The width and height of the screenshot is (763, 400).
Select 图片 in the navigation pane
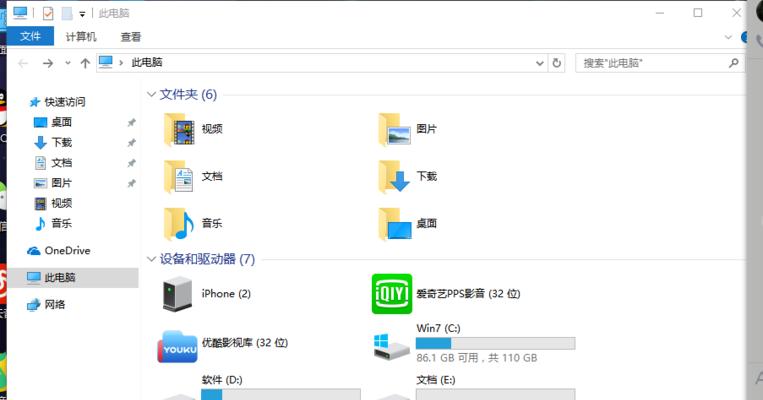point(53,183)
